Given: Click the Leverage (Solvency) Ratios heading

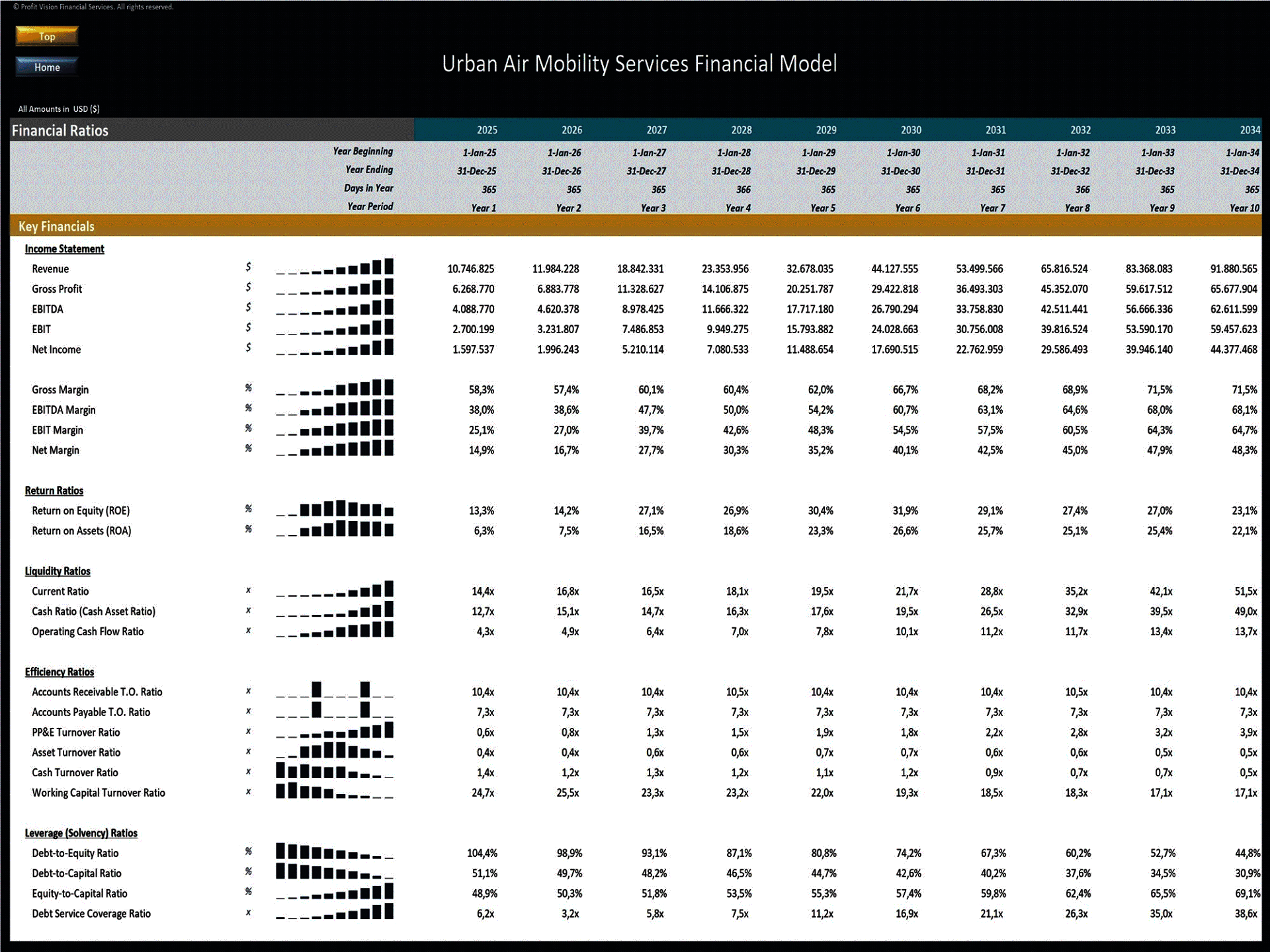Looking at the screenshot, I should point(81,833).
